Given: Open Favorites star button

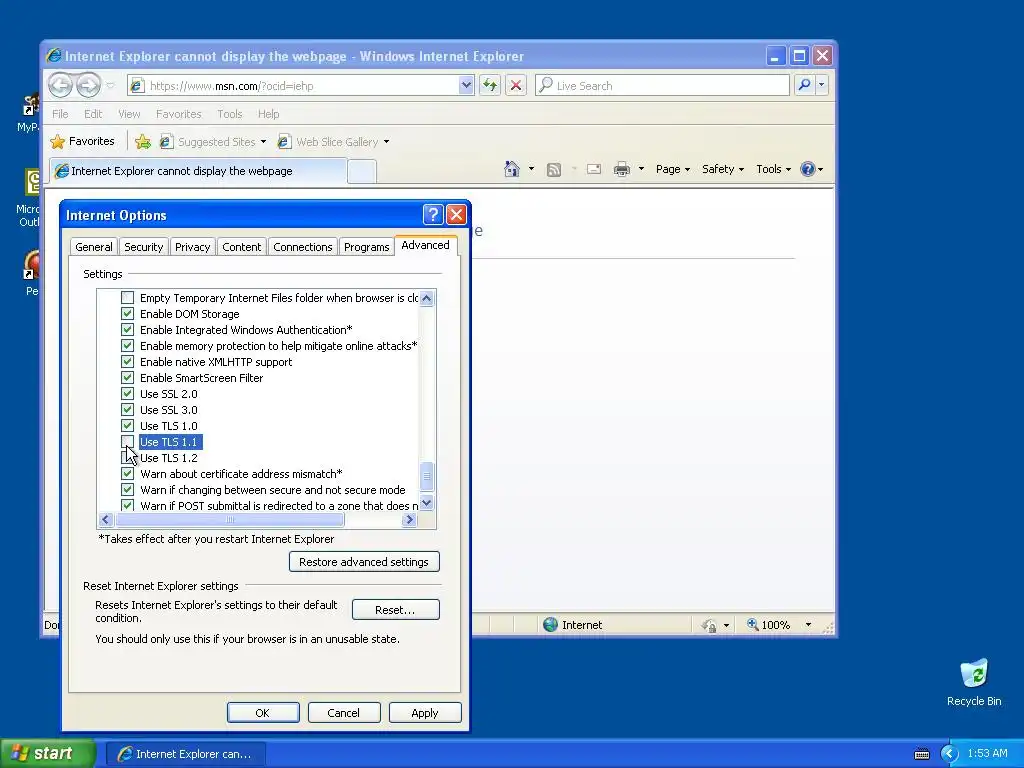Looking at the screenshot, I should 82,141.
